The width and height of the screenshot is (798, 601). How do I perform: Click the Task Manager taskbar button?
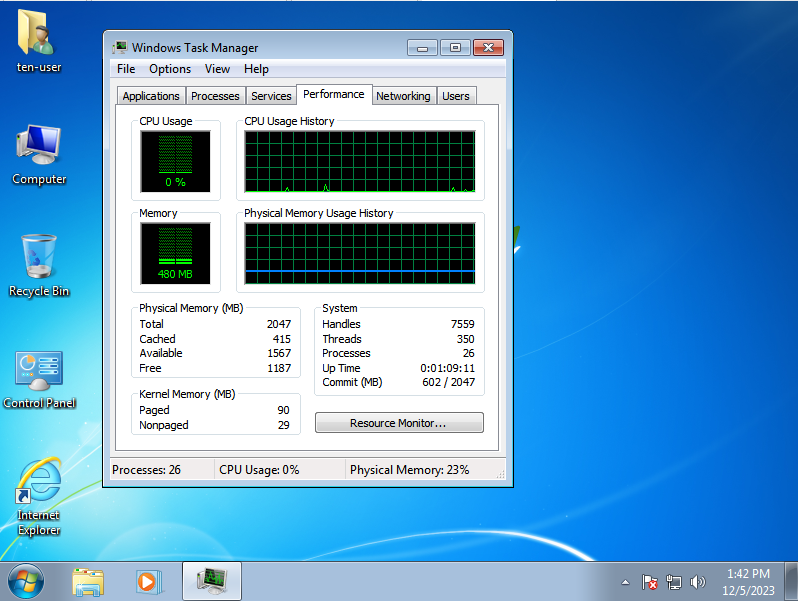click(x=211, y=580)
